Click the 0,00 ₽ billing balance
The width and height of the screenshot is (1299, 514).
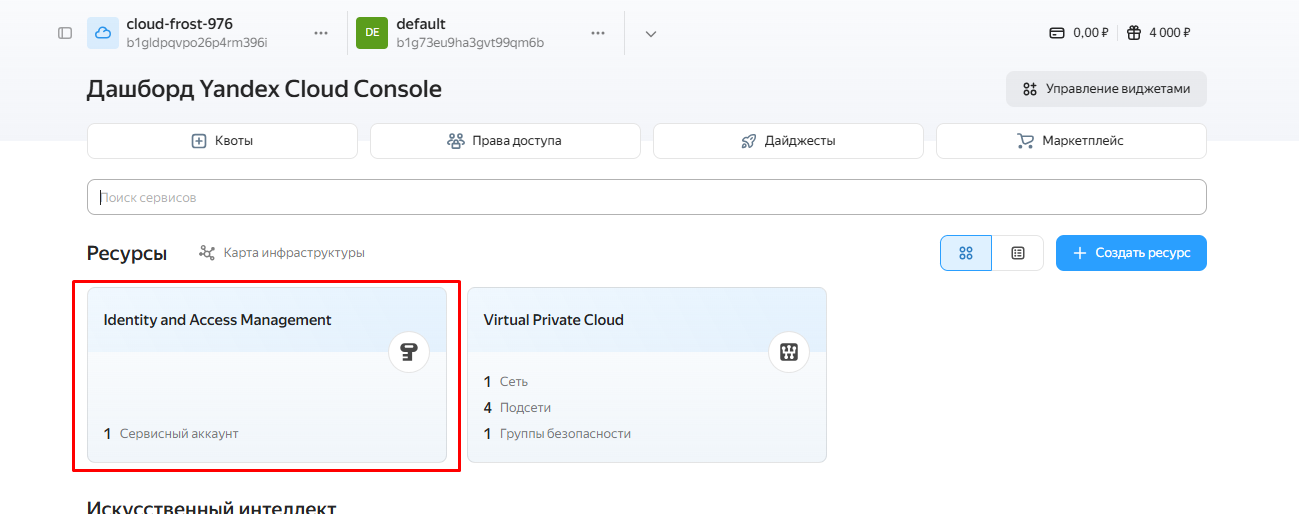pos(1078,33)
